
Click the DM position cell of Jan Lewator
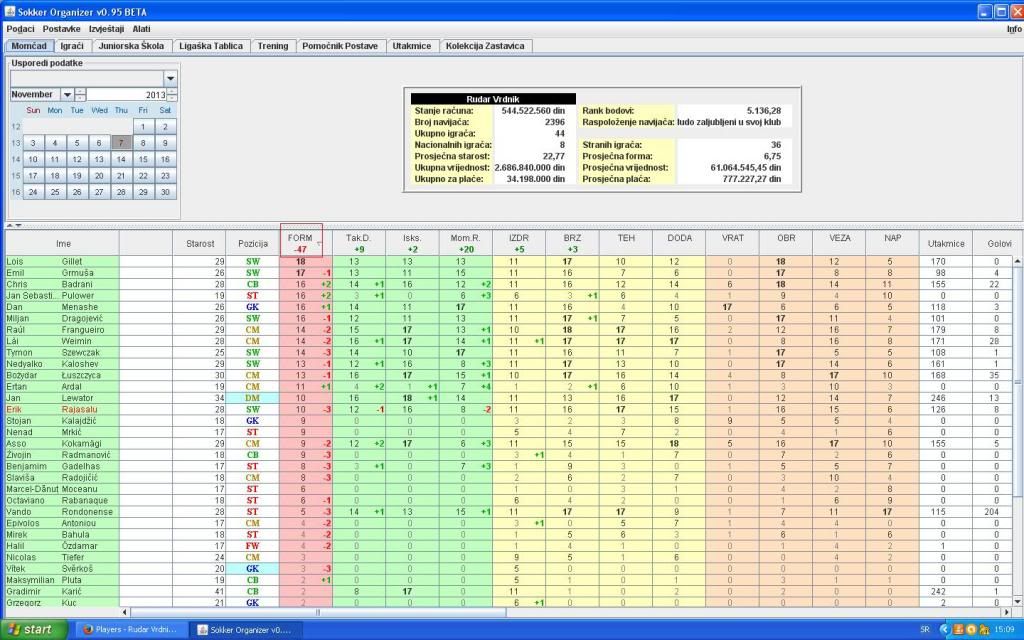[253, 398]
